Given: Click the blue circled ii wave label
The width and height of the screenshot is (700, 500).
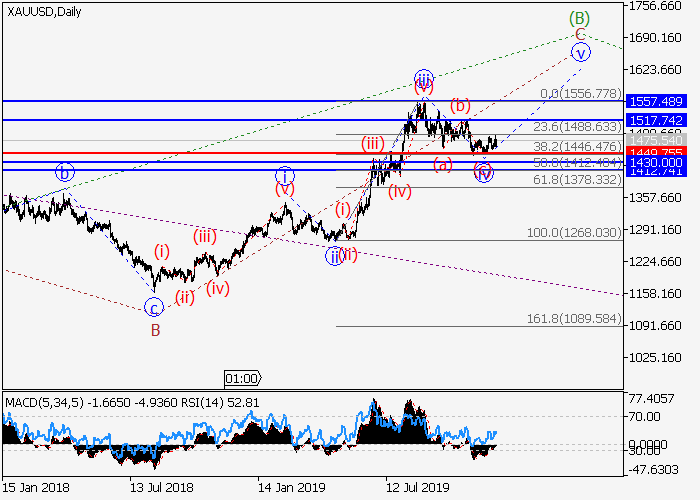Looking at the screenshot, I should (x=334, y=256).
